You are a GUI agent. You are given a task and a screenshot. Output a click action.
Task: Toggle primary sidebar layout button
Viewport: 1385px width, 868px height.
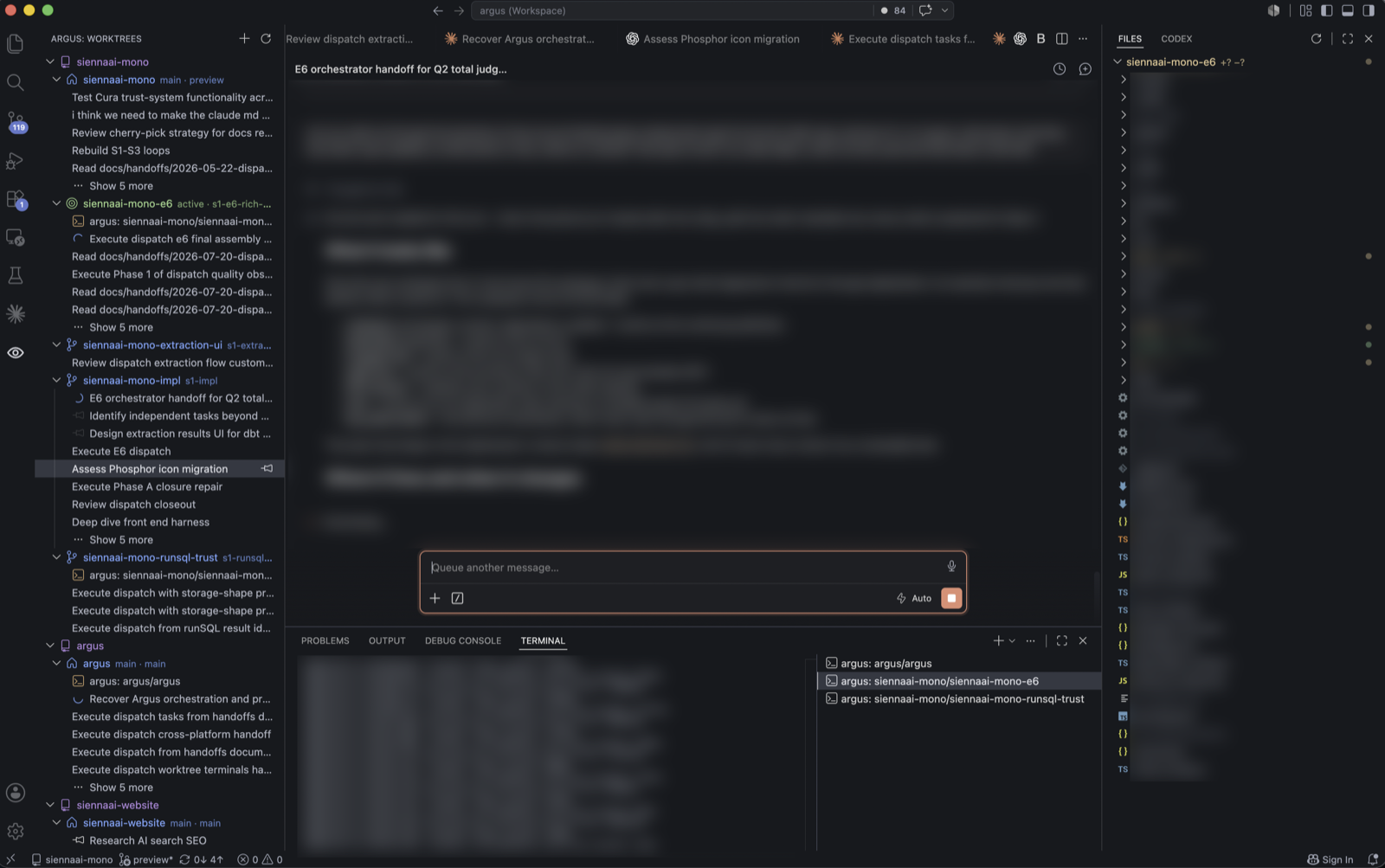click(1326, 10)
